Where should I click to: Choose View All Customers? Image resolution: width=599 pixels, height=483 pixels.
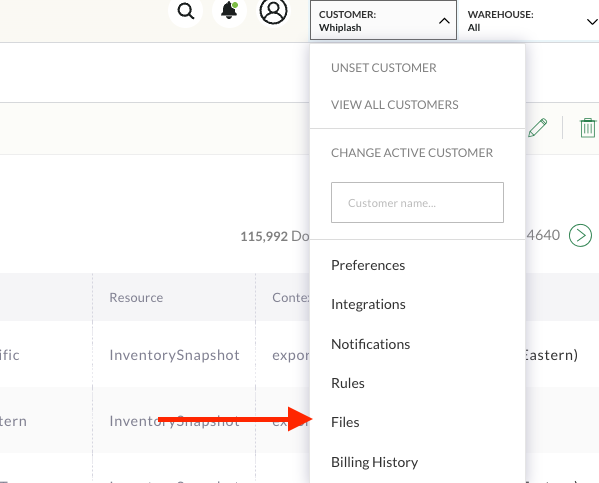coord(395,105)
